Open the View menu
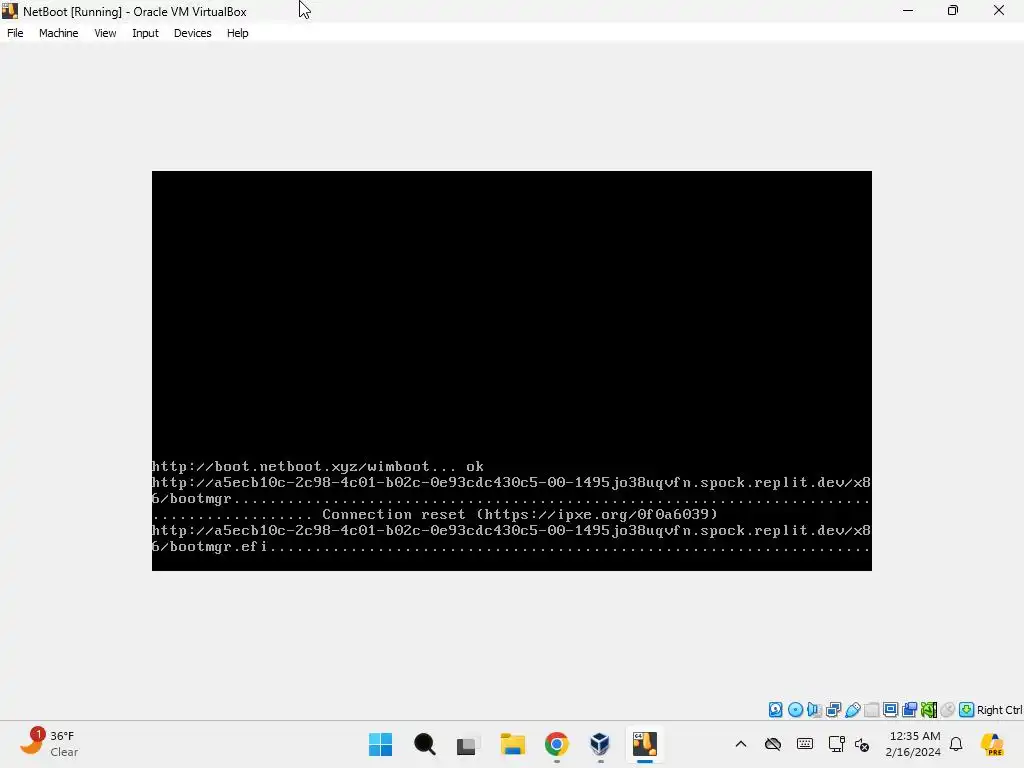 click(x=105, y=33)
